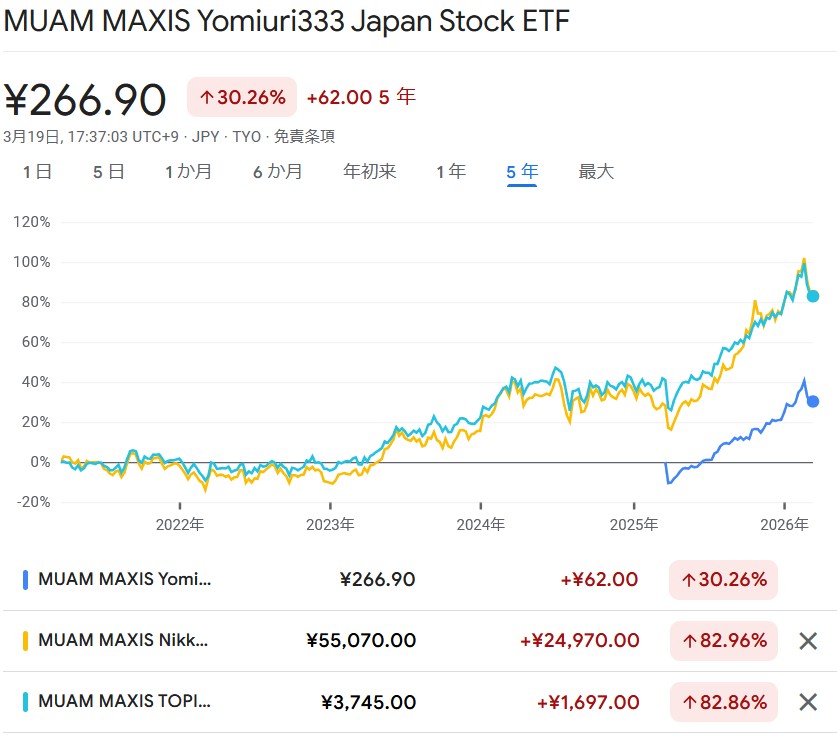Screen dimensions: 837x737
Task: Select the 年初来 range tab
Action: click(369, 172)
